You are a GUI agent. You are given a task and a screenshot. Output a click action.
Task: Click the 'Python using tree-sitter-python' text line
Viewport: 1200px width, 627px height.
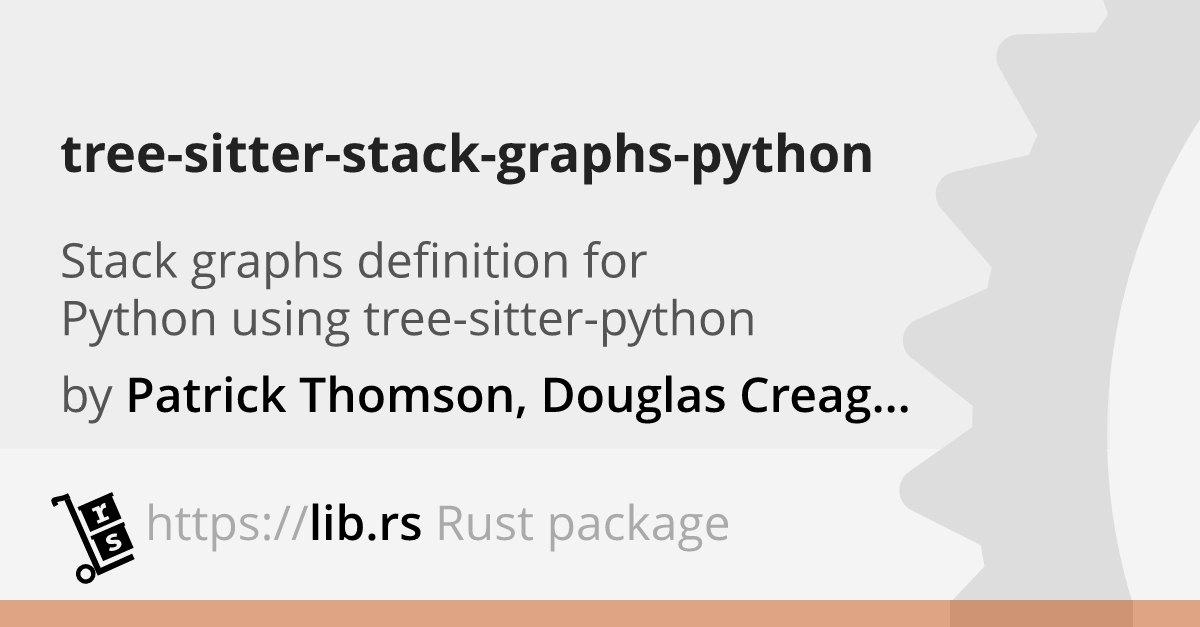(408, 320)
